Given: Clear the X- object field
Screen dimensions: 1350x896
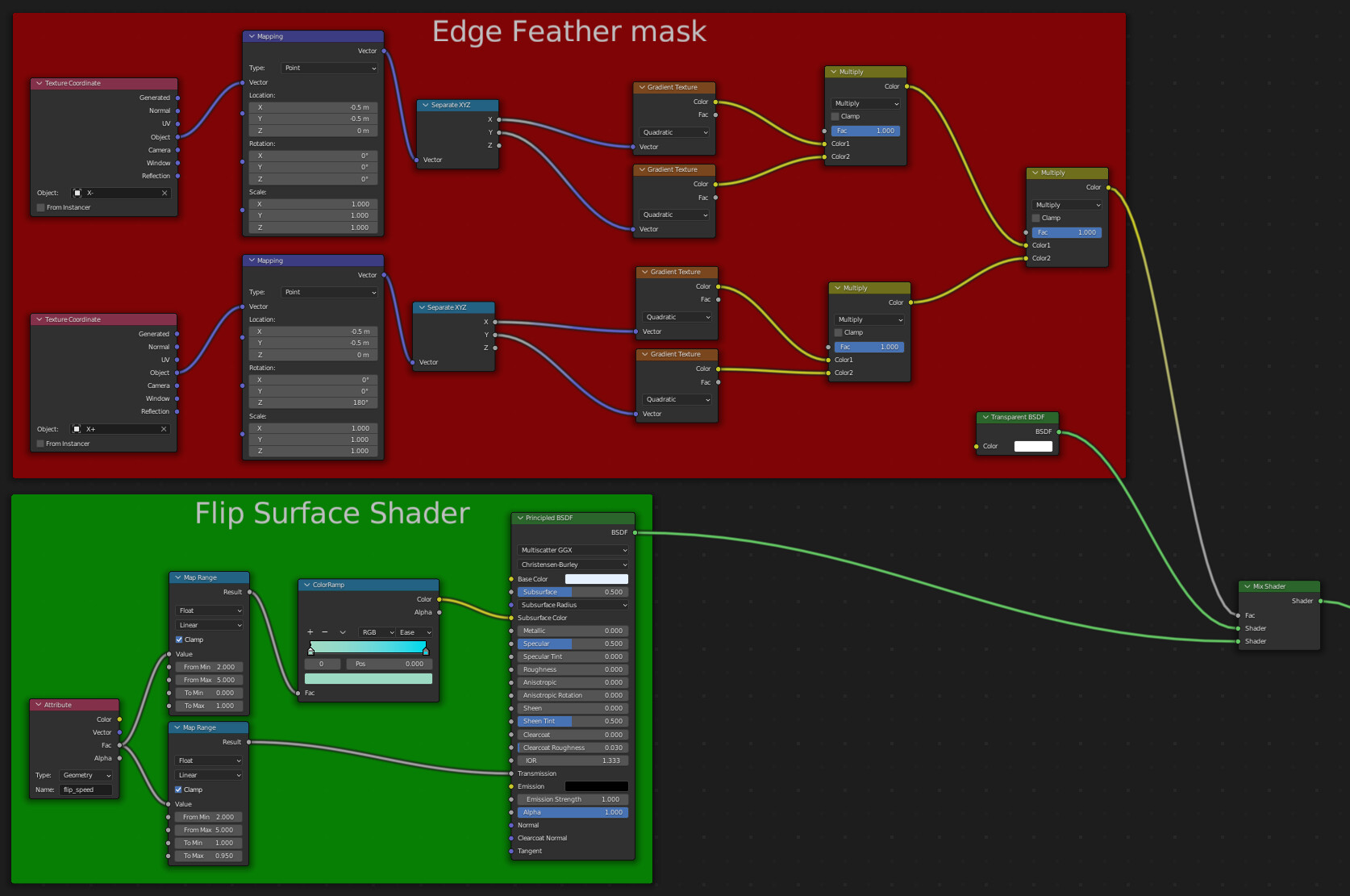Looking at the screenshot, I should [165, 194].
